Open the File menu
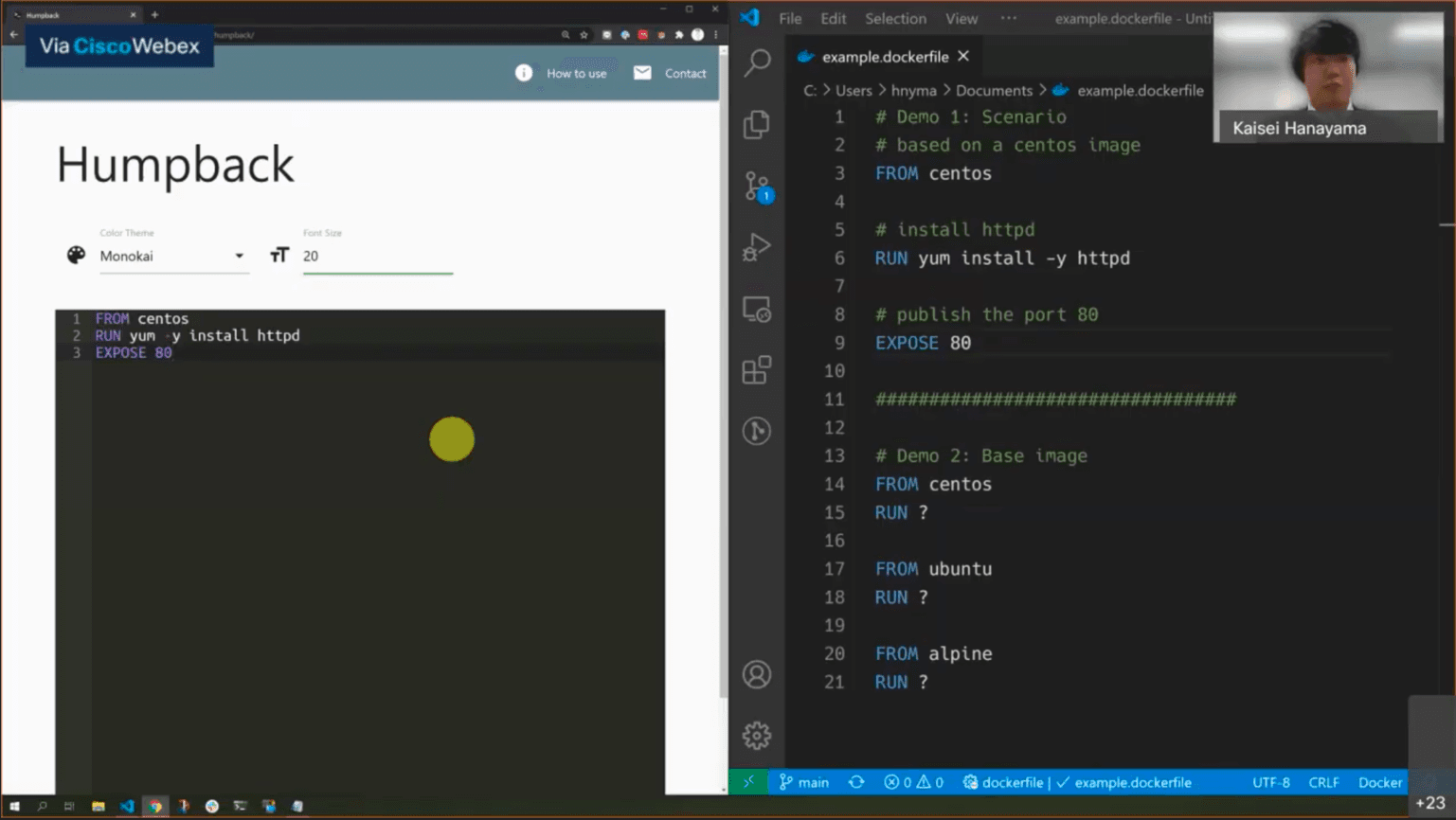 pos(789,18)
